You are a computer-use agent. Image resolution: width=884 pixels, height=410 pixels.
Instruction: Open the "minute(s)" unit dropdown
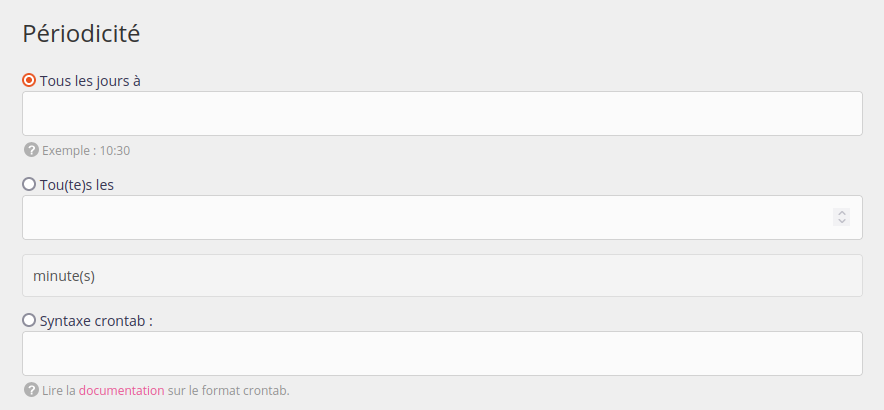click(442, 276)
